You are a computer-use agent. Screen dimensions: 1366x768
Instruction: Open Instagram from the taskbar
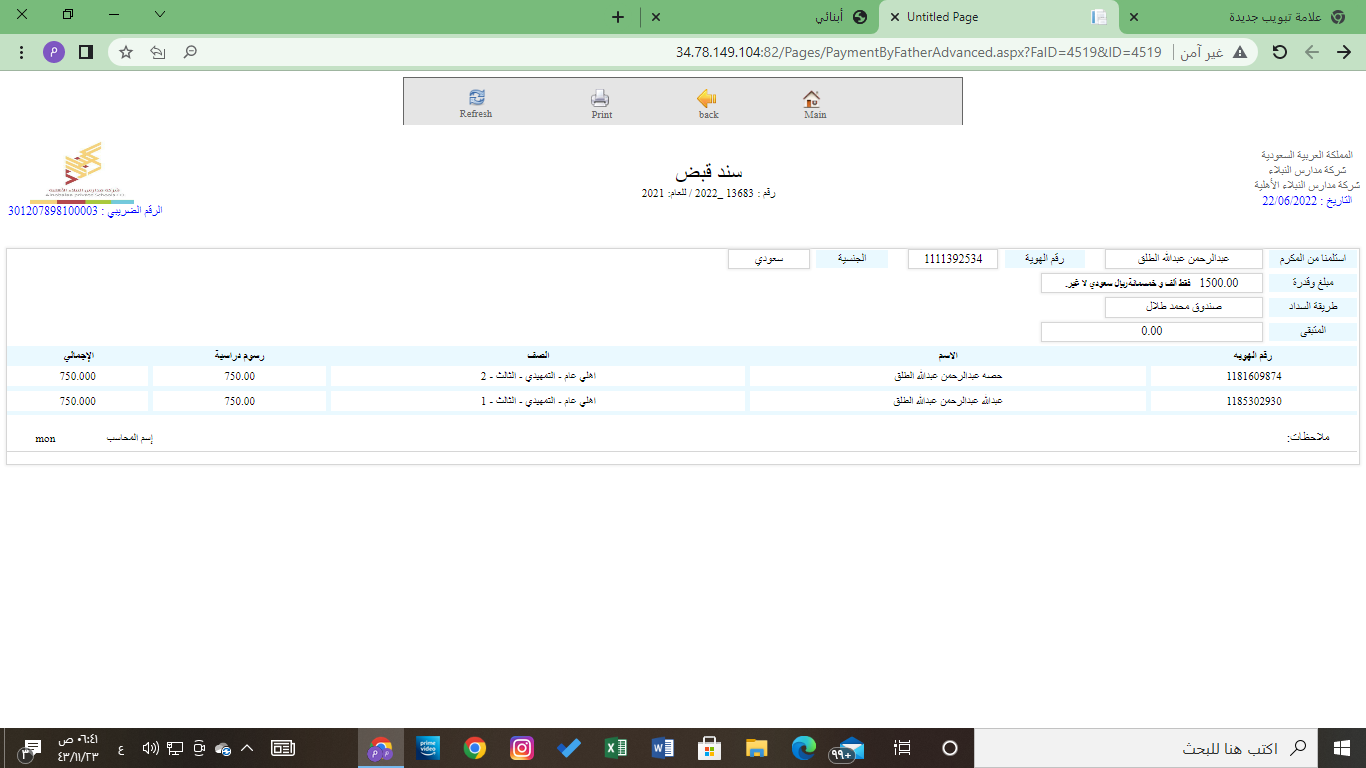521,747
